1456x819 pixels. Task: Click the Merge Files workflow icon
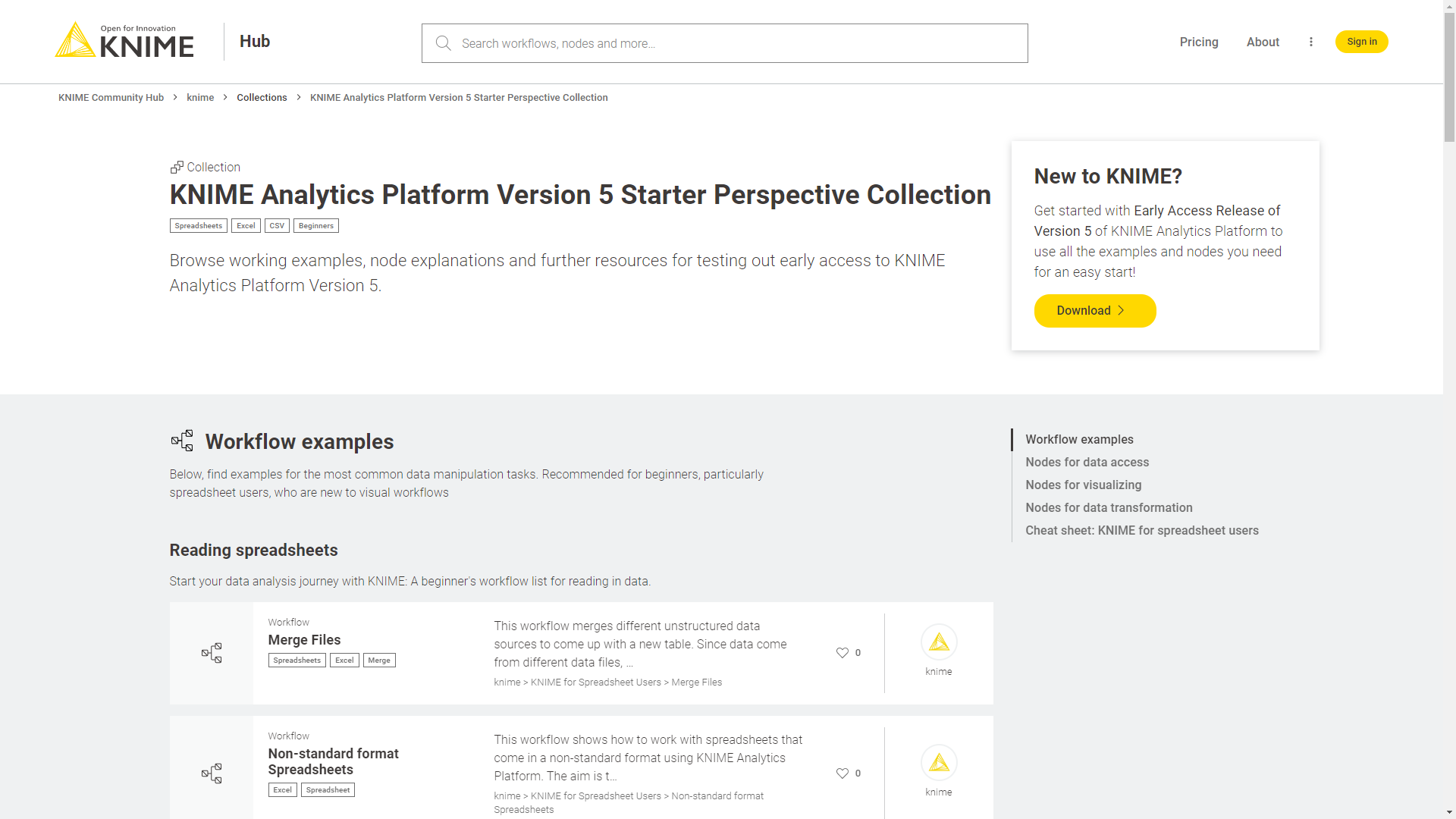[212, 653]
